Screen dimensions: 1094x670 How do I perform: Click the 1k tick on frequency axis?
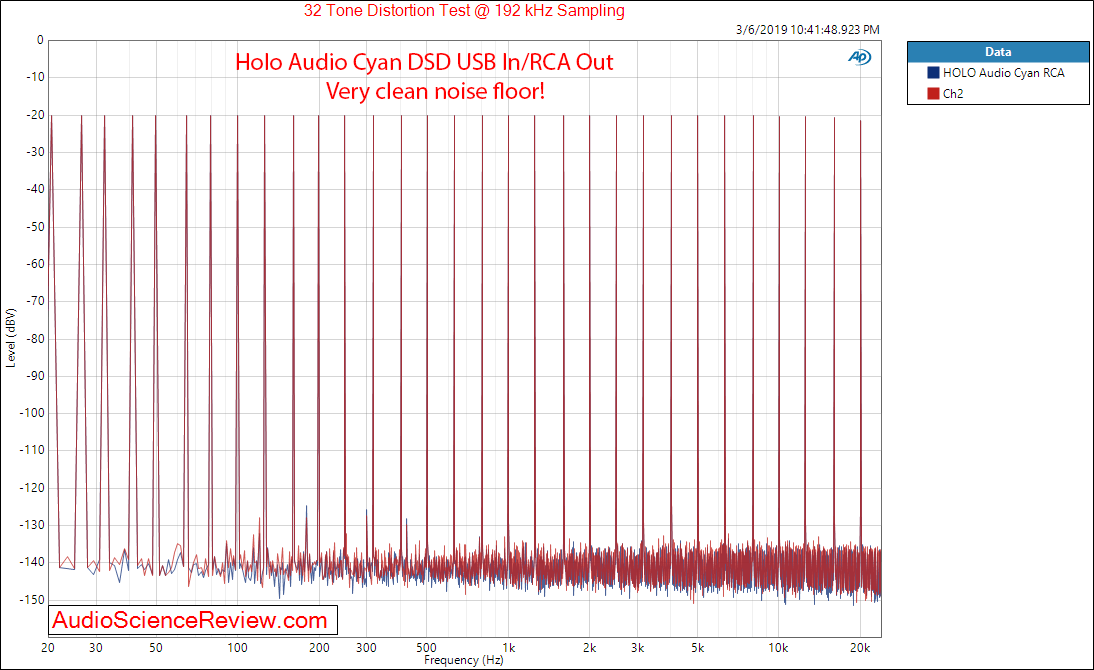pyautogui.click(x=509, y=648)
